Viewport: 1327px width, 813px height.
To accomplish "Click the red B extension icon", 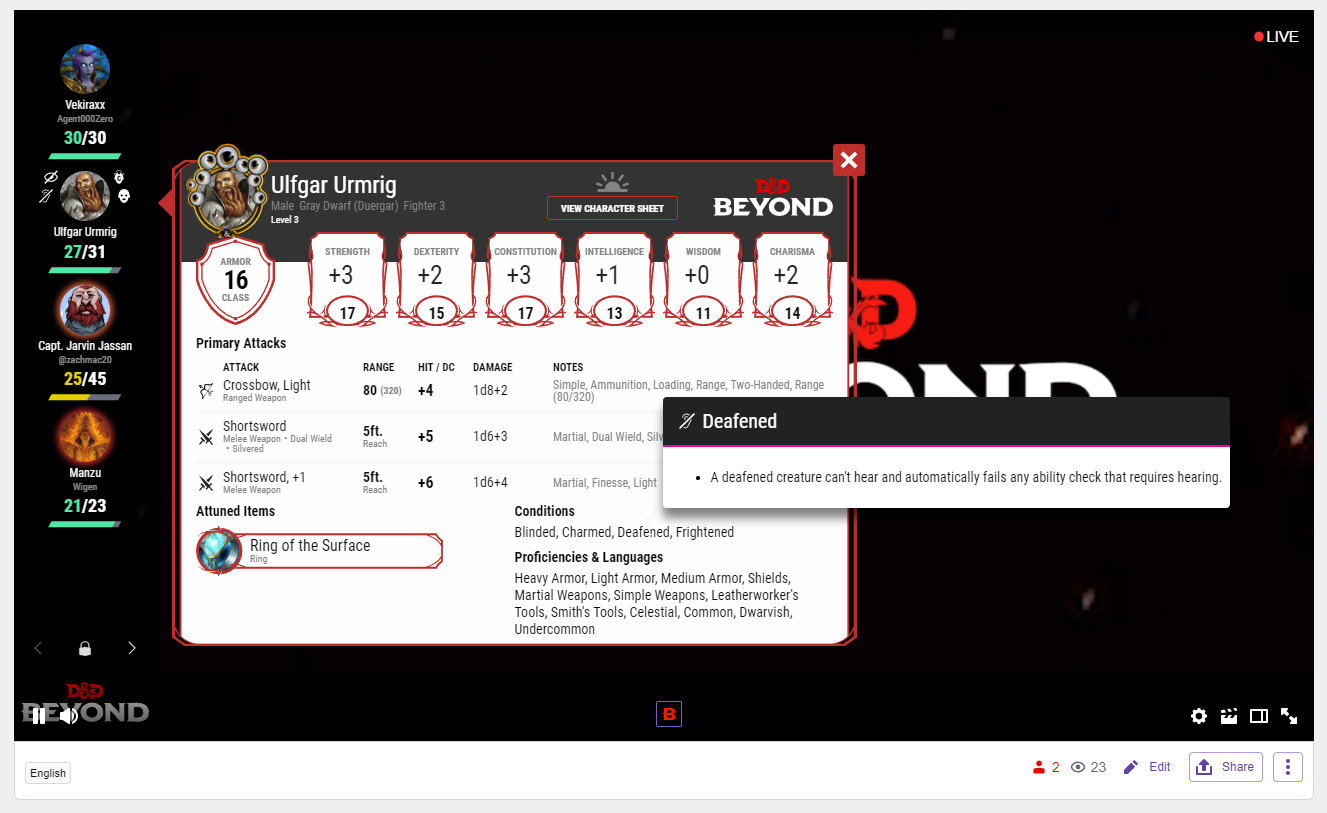I will [669, 714].
